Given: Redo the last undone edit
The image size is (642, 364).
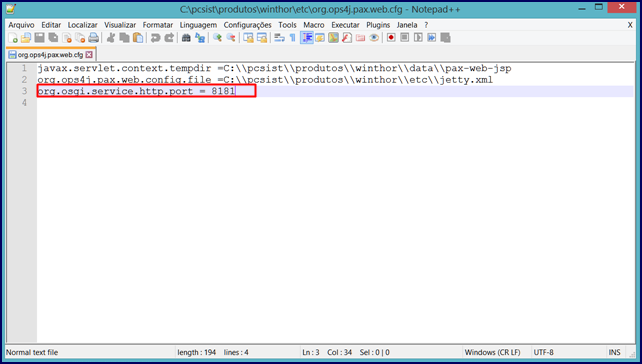Looking at the screenshot, I should tap(169, 38).
